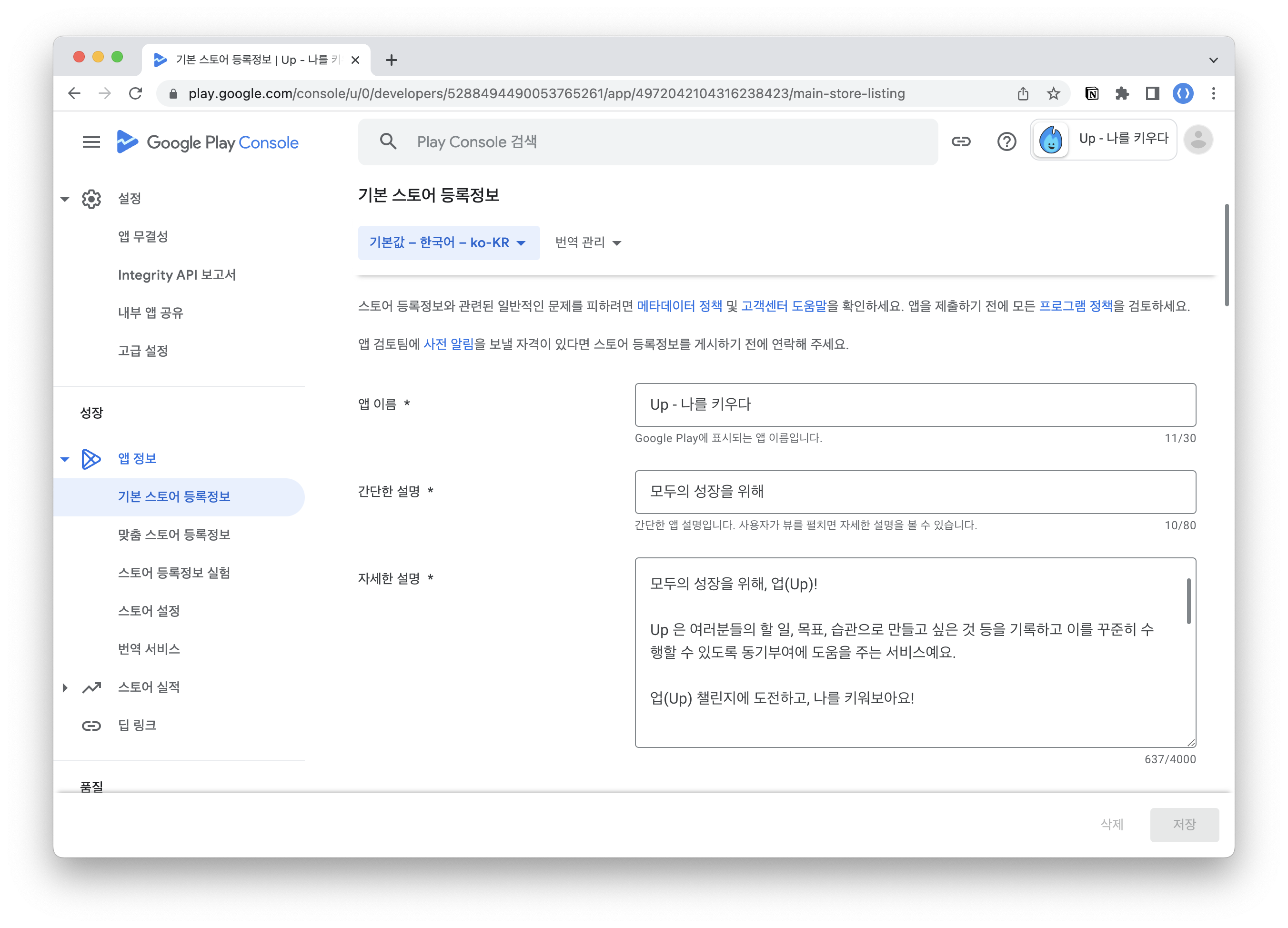This screenshot has width=1288, height=928.
Task: Click the 앱 이름 input field
Action: [915, 404]
